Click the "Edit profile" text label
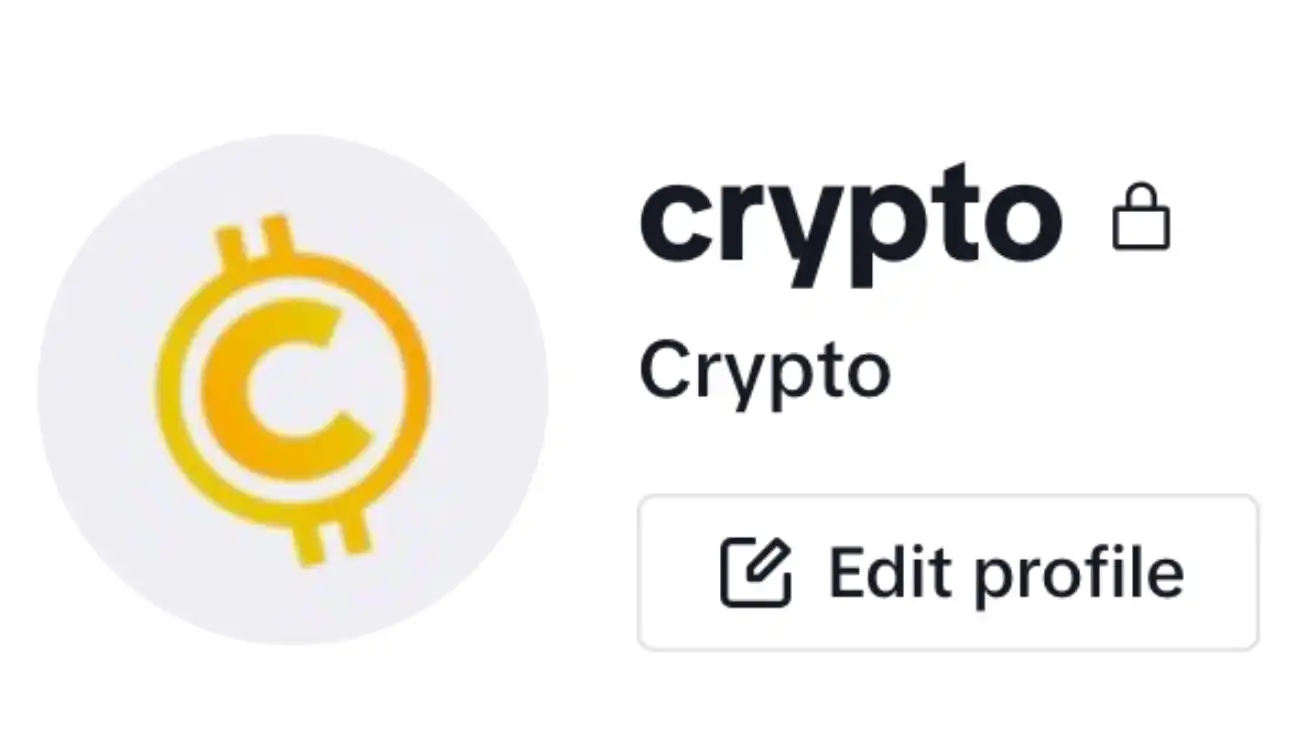The height and width of the screenshot is (731, 1300). pos(1007,572)
